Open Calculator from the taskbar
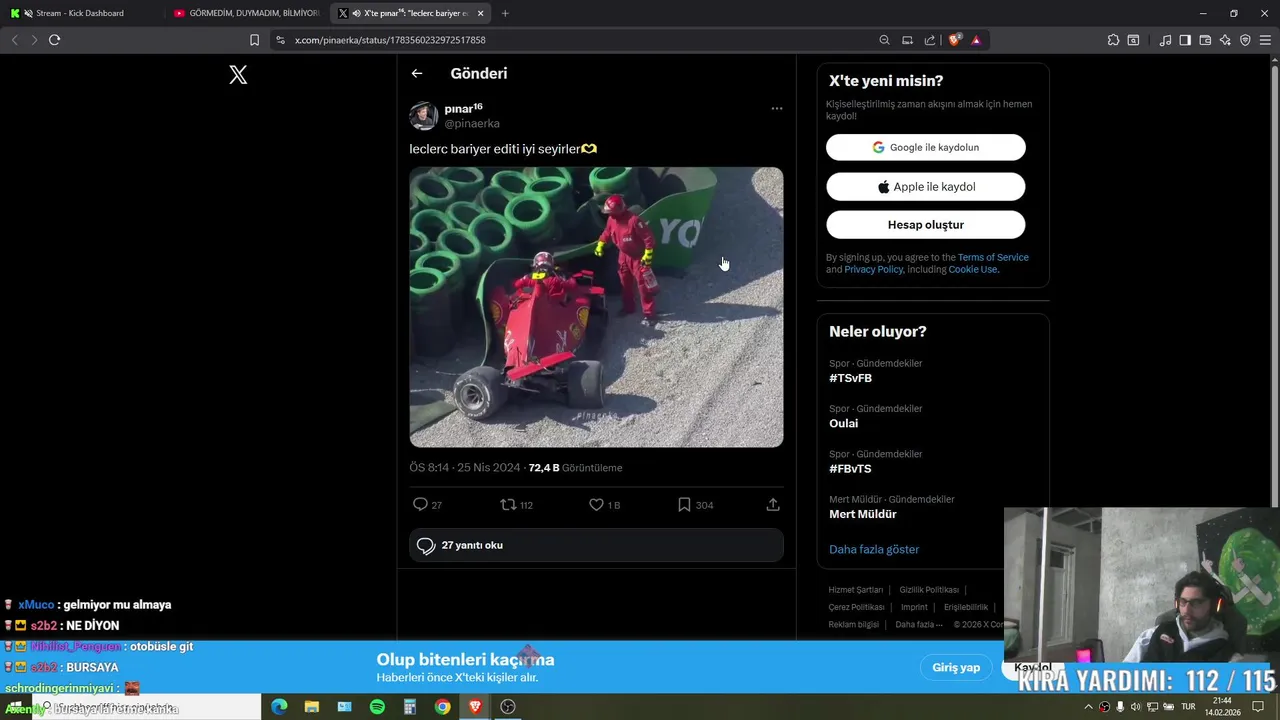1280x720 pixels. click(x=410, y=707)
